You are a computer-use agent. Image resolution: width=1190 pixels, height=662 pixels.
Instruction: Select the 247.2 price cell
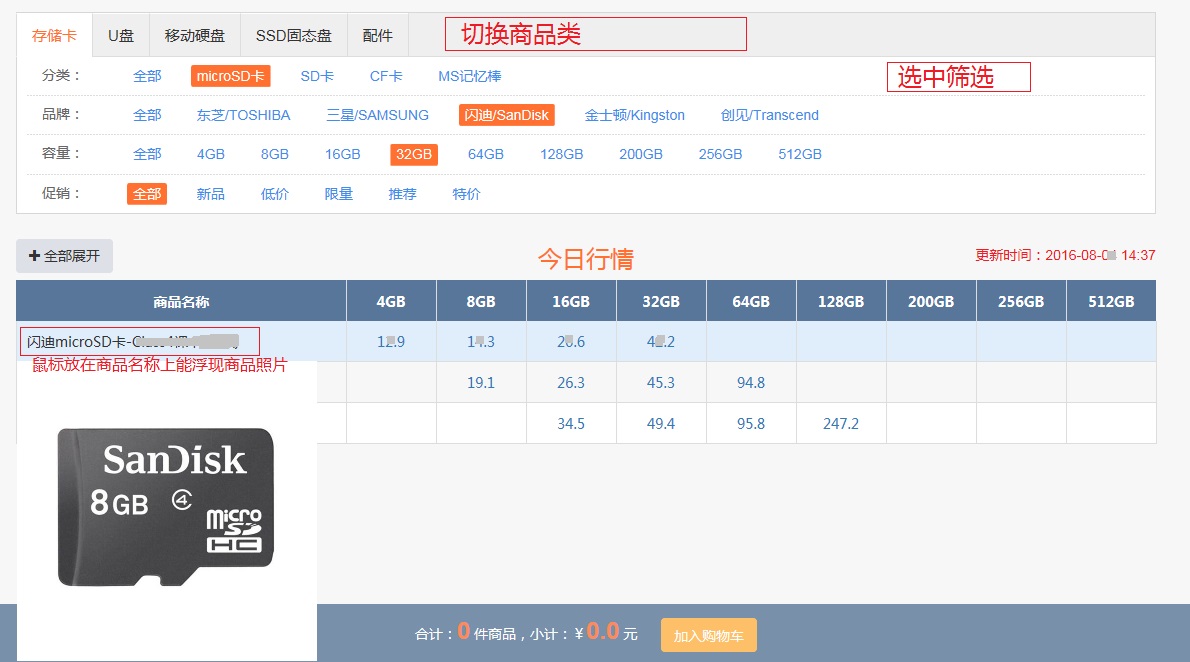[x=841, y=424]
